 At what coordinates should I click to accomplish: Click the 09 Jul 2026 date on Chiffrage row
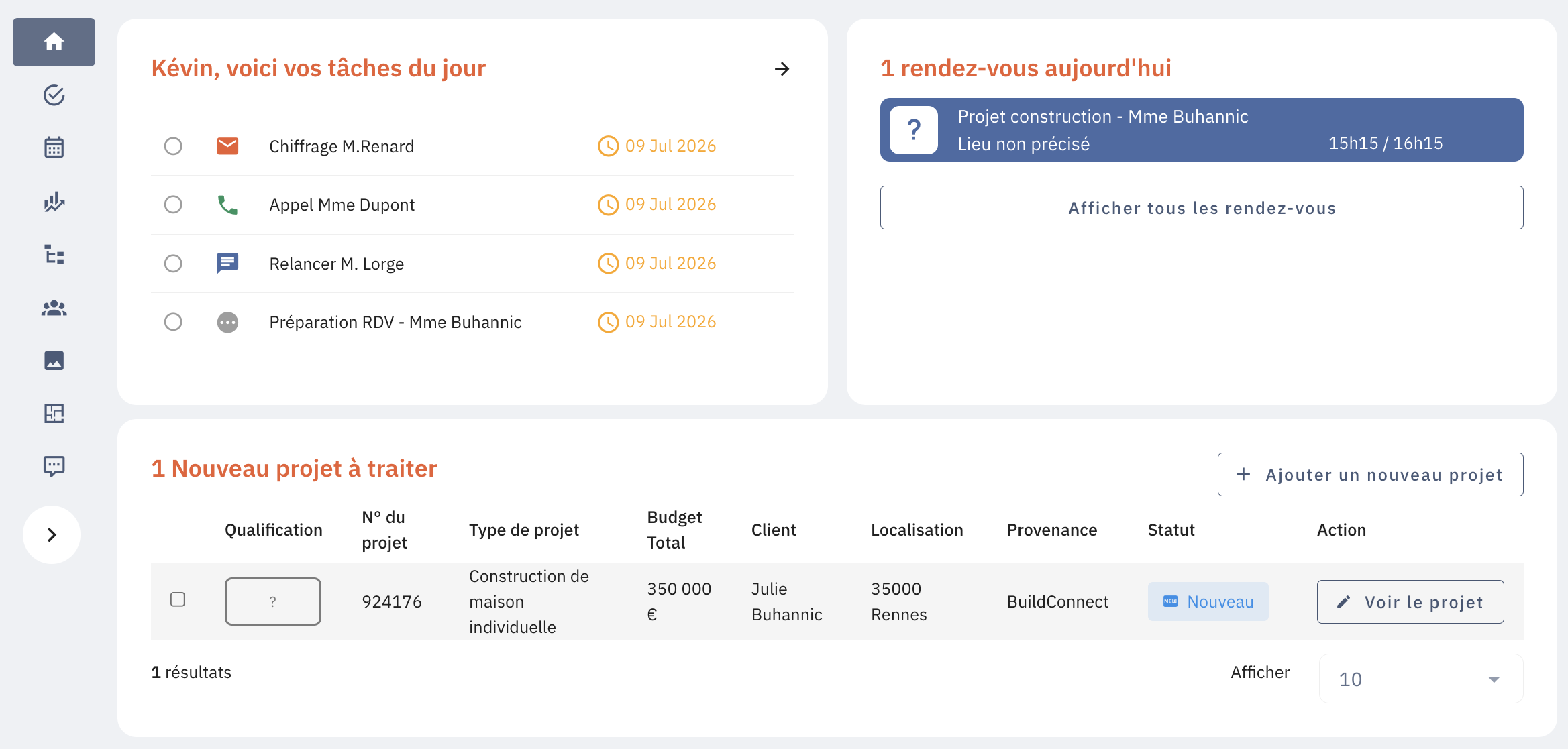pyautogui.click(x=670, y=146)
